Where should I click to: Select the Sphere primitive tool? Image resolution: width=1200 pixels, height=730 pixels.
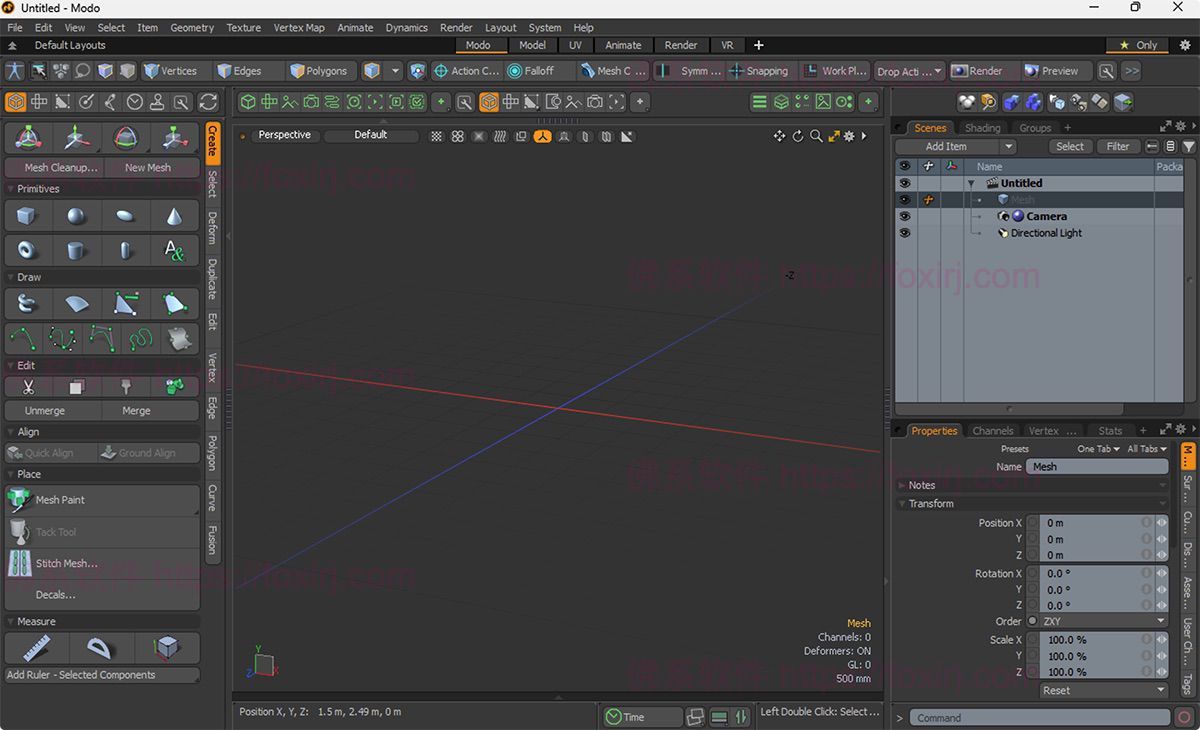(x=77, y=215)
